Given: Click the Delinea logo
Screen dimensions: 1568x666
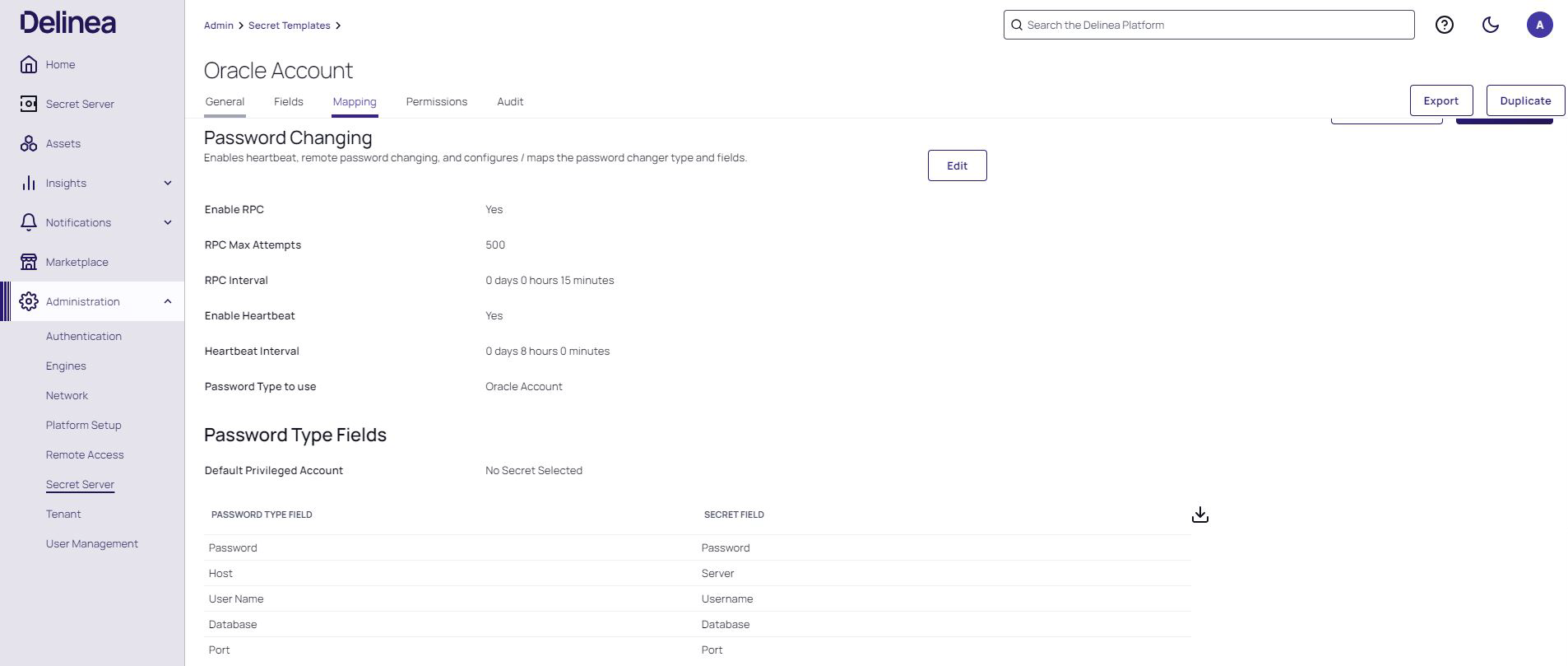Looking at the screenshot, I should (x=68, y=23).
